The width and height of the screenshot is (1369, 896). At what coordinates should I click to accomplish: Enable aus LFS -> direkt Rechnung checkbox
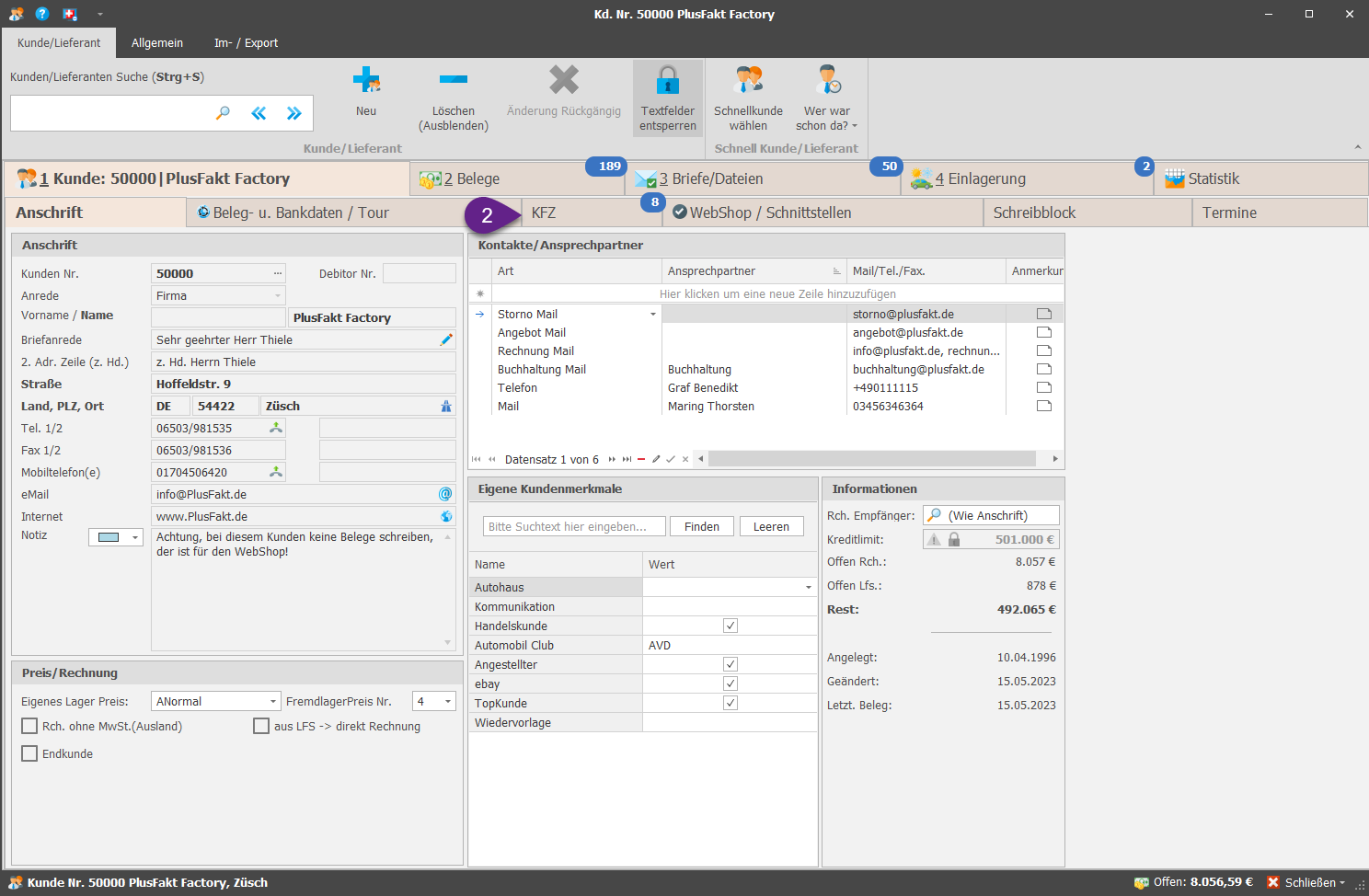pos(261,726)
